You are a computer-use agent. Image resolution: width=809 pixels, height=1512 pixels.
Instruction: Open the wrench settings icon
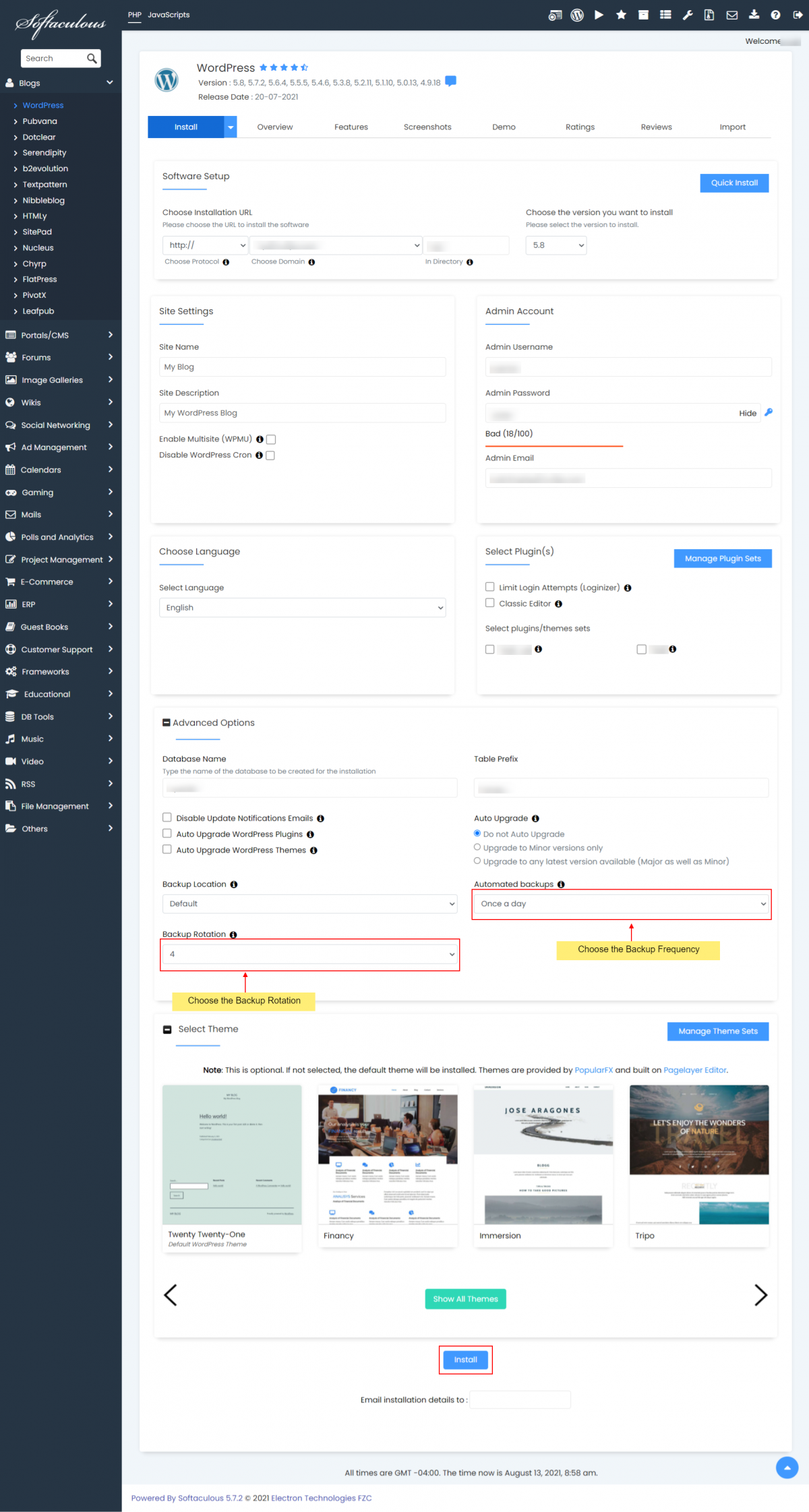point(688,15)
